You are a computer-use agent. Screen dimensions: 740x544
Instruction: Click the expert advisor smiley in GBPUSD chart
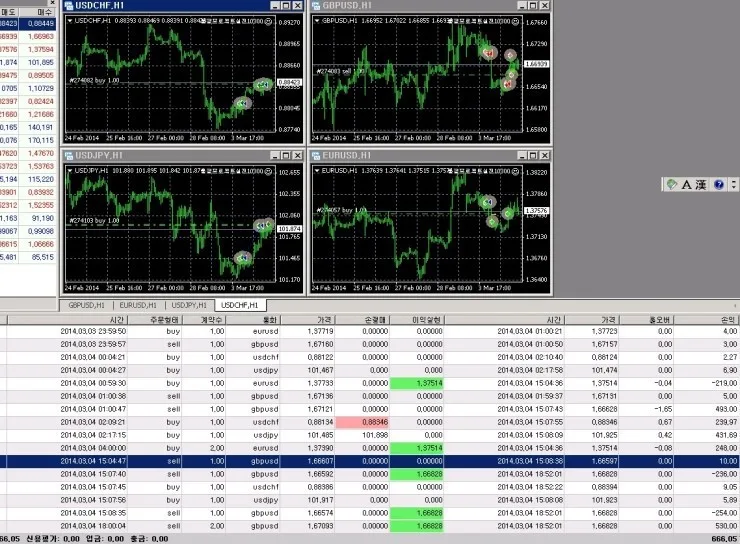pos(515,21)
